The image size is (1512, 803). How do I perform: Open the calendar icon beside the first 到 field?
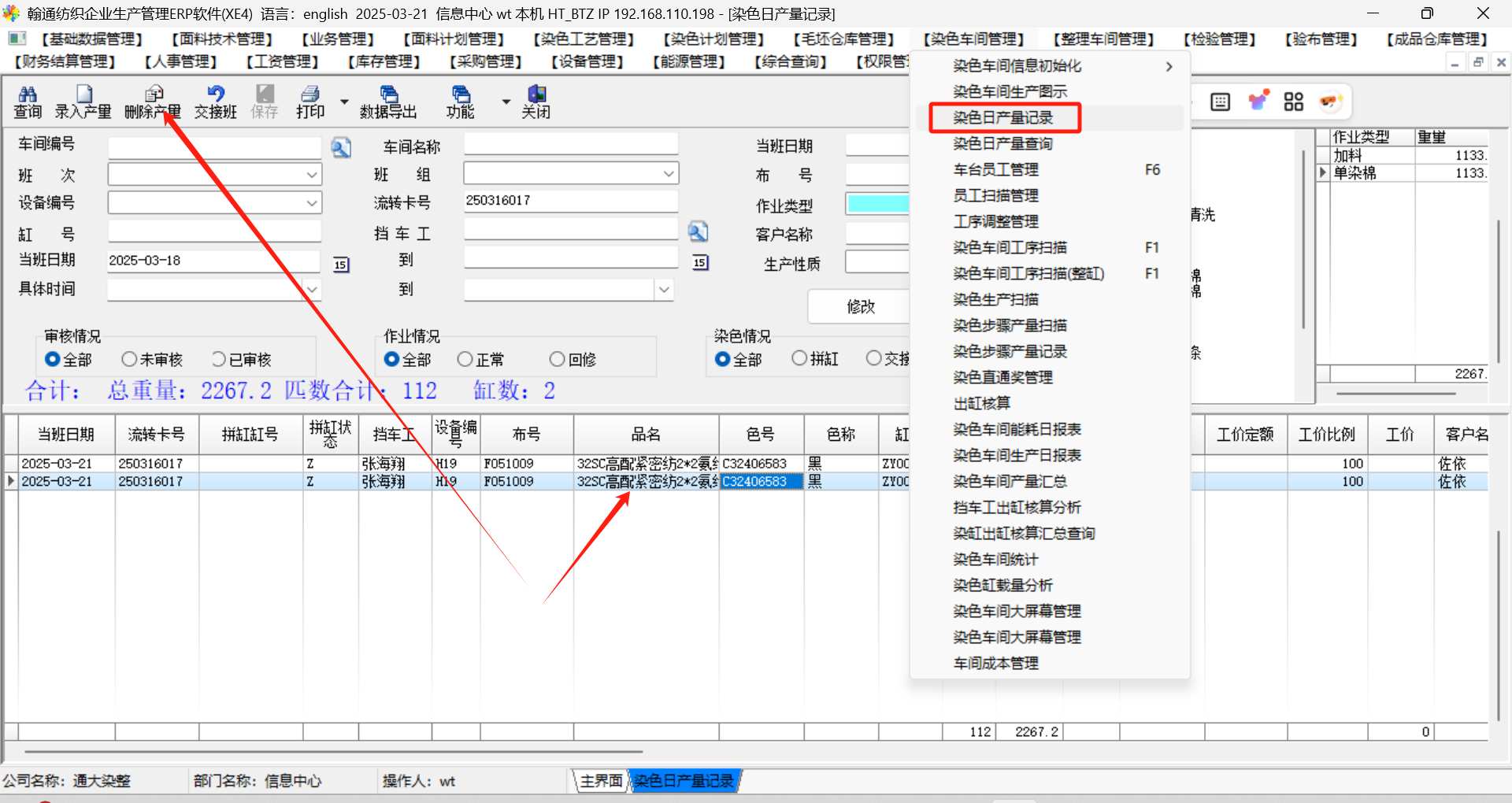700,262
